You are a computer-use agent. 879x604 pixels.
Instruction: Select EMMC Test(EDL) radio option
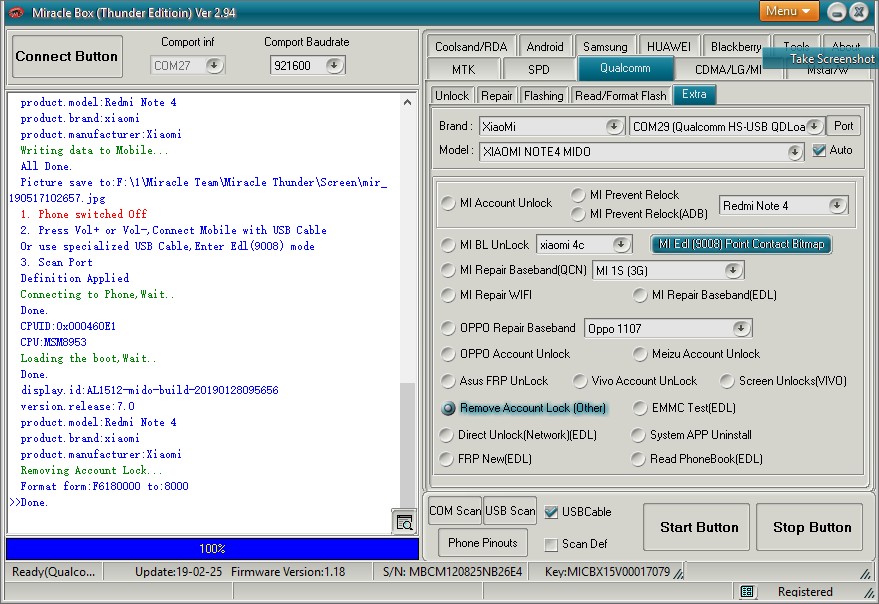click(640, 408)
